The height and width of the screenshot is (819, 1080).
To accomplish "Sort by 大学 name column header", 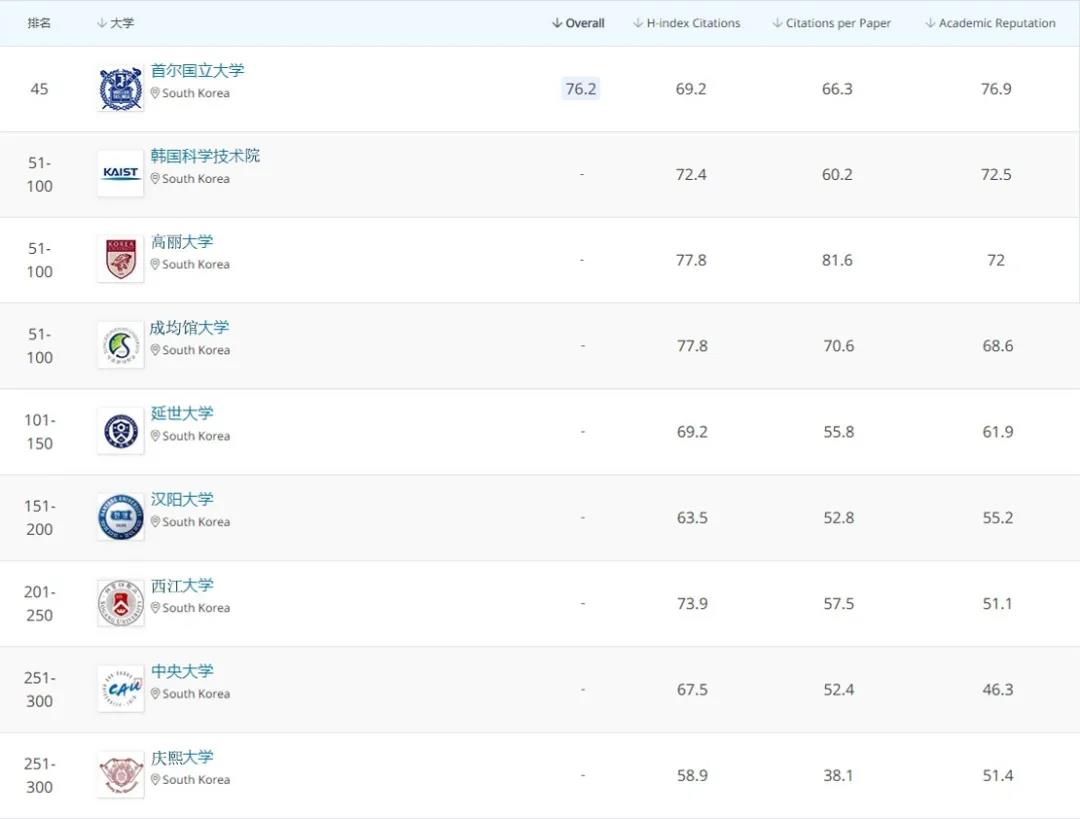I will pyautogui.click(x=116, y=23).
